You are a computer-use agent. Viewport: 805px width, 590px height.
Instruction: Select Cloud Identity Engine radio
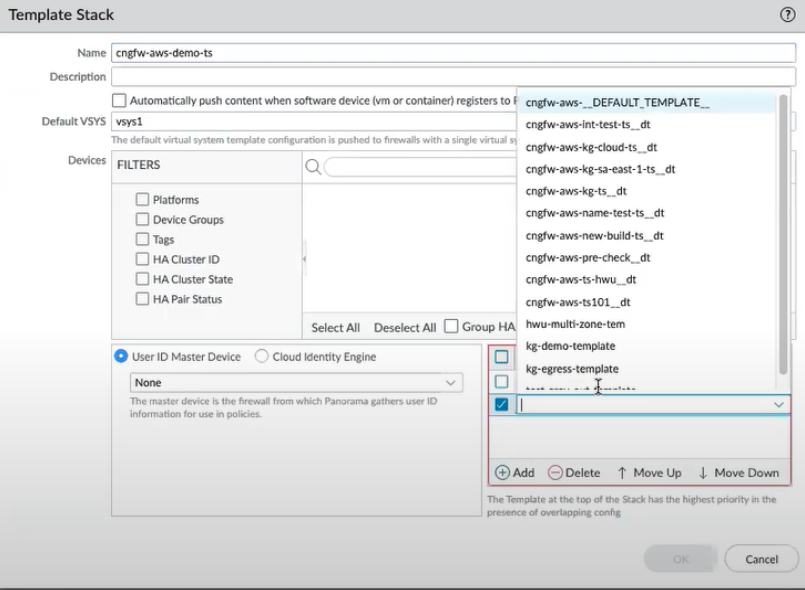click(x=261, y=356)
